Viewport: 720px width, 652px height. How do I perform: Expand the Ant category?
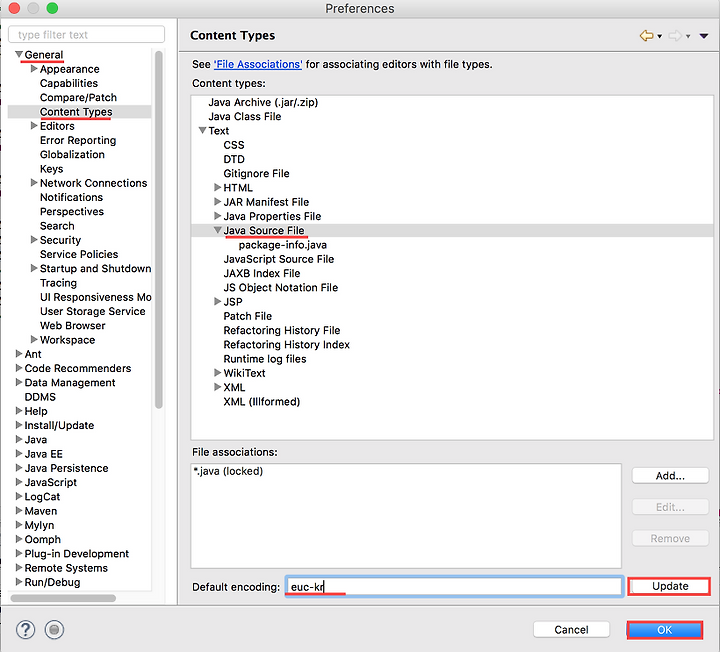[x=19, y=354]
